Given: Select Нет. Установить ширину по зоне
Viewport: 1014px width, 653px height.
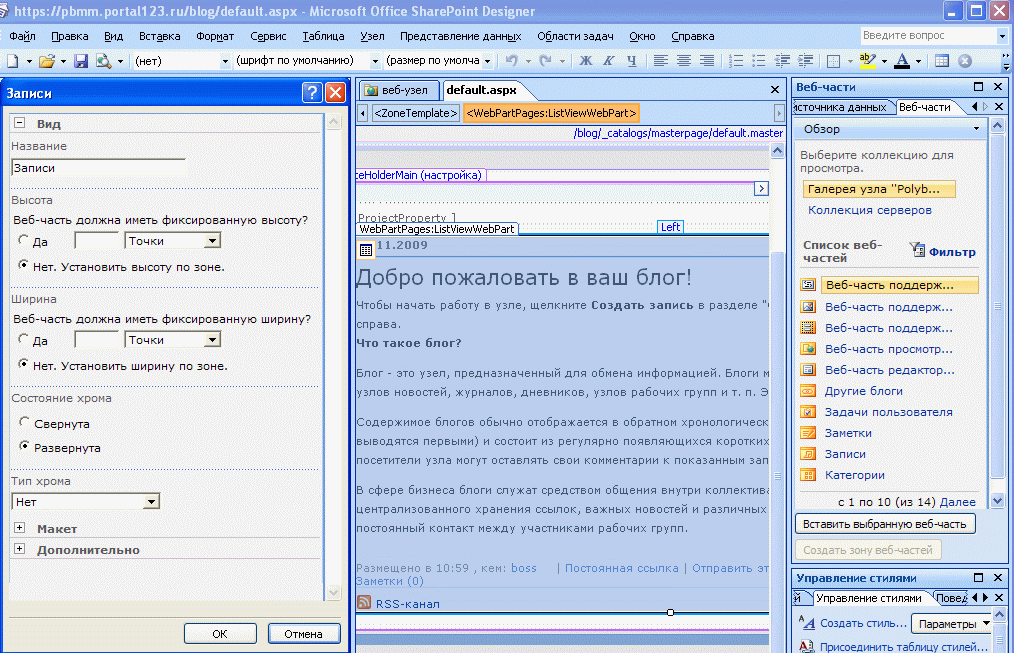Looking at the screenshot, I should [x=24, y=366].
